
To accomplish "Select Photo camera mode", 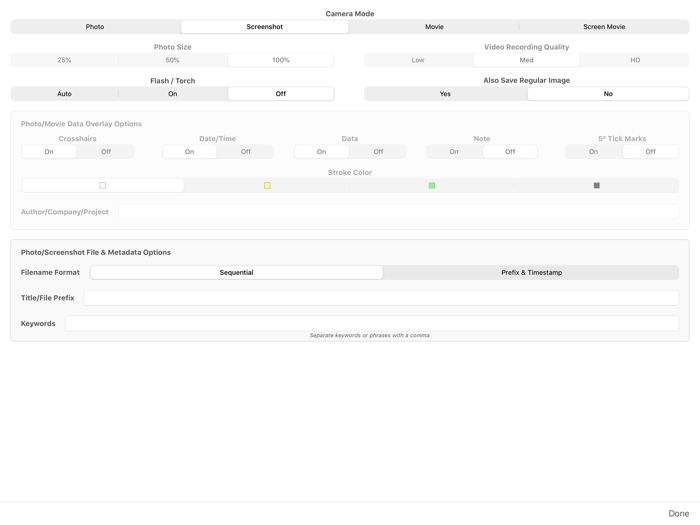I will click(x=95, y=27).
